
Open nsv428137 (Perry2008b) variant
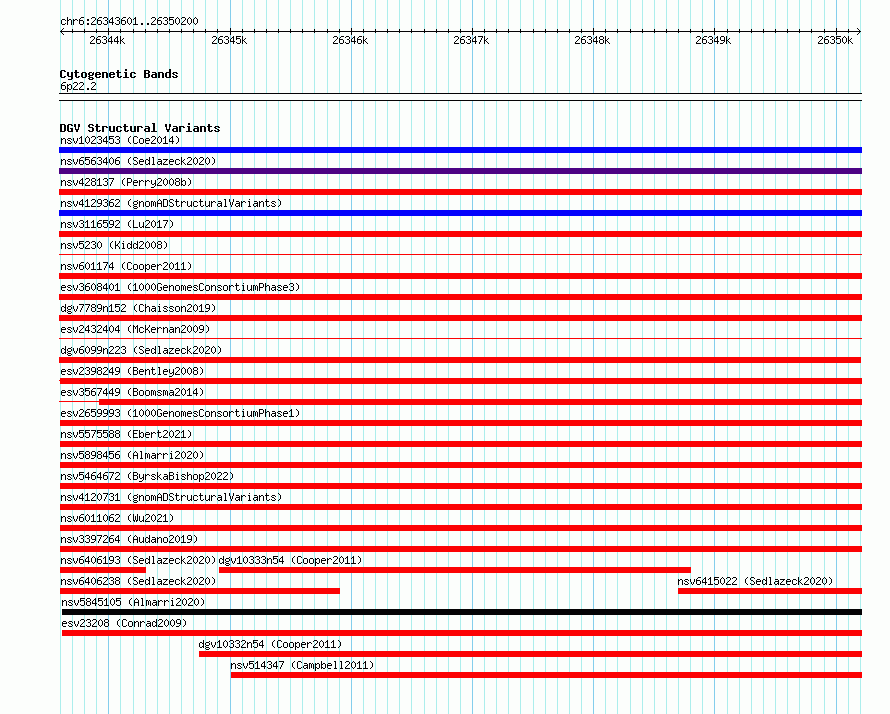pyautogui.click(x=126, y=182)
